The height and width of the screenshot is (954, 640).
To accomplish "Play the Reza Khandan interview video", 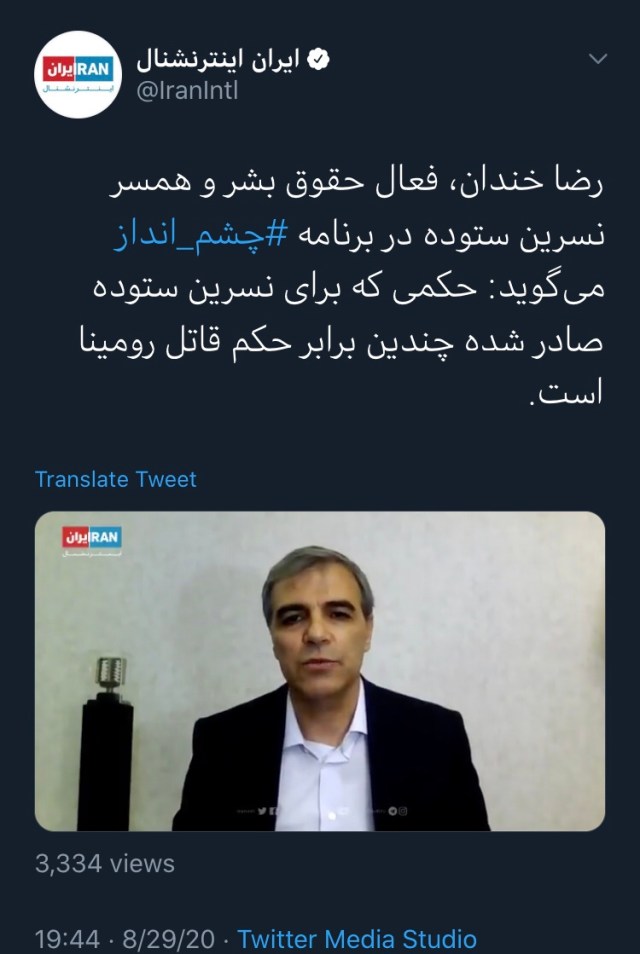I will 320,671.
